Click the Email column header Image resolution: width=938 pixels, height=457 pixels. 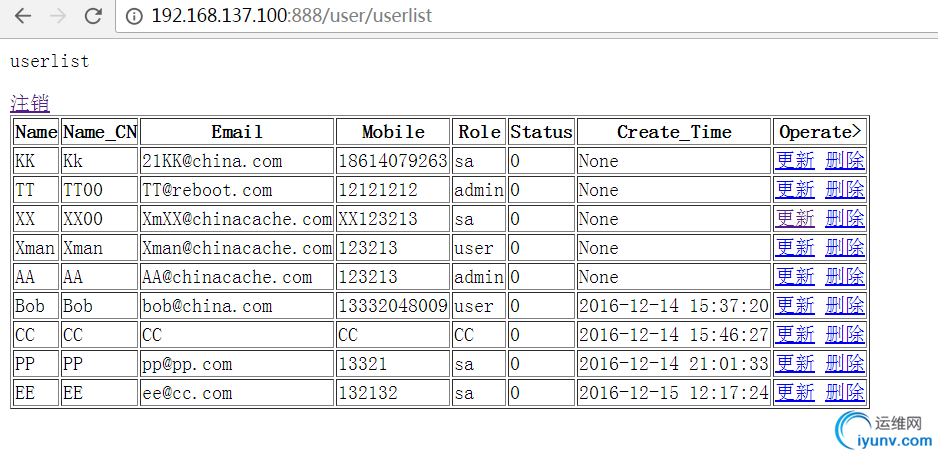237,132
